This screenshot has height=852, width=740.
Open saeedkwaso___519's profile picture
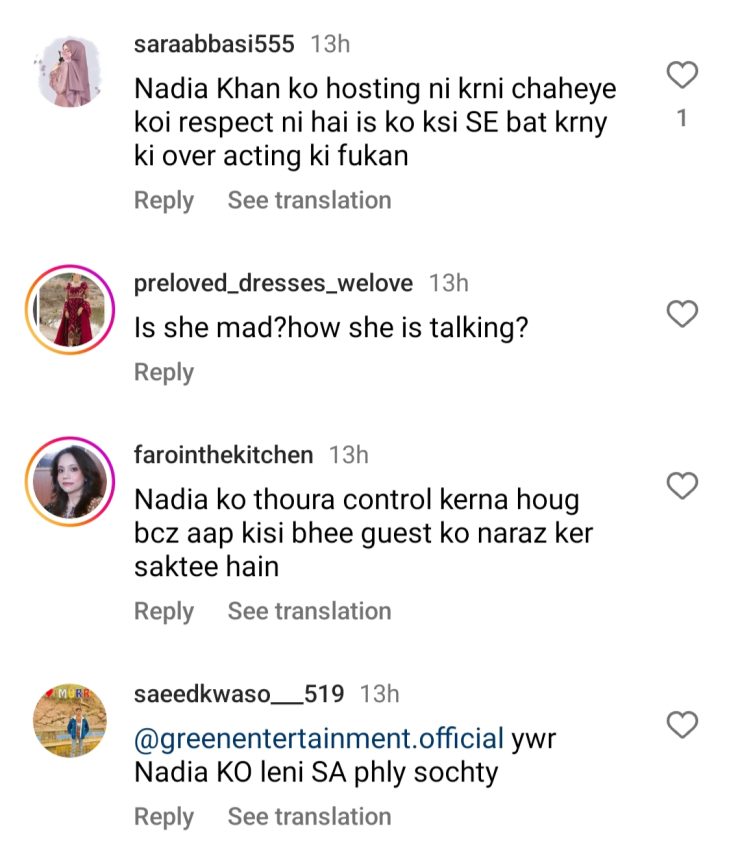[x=69, y=721]
